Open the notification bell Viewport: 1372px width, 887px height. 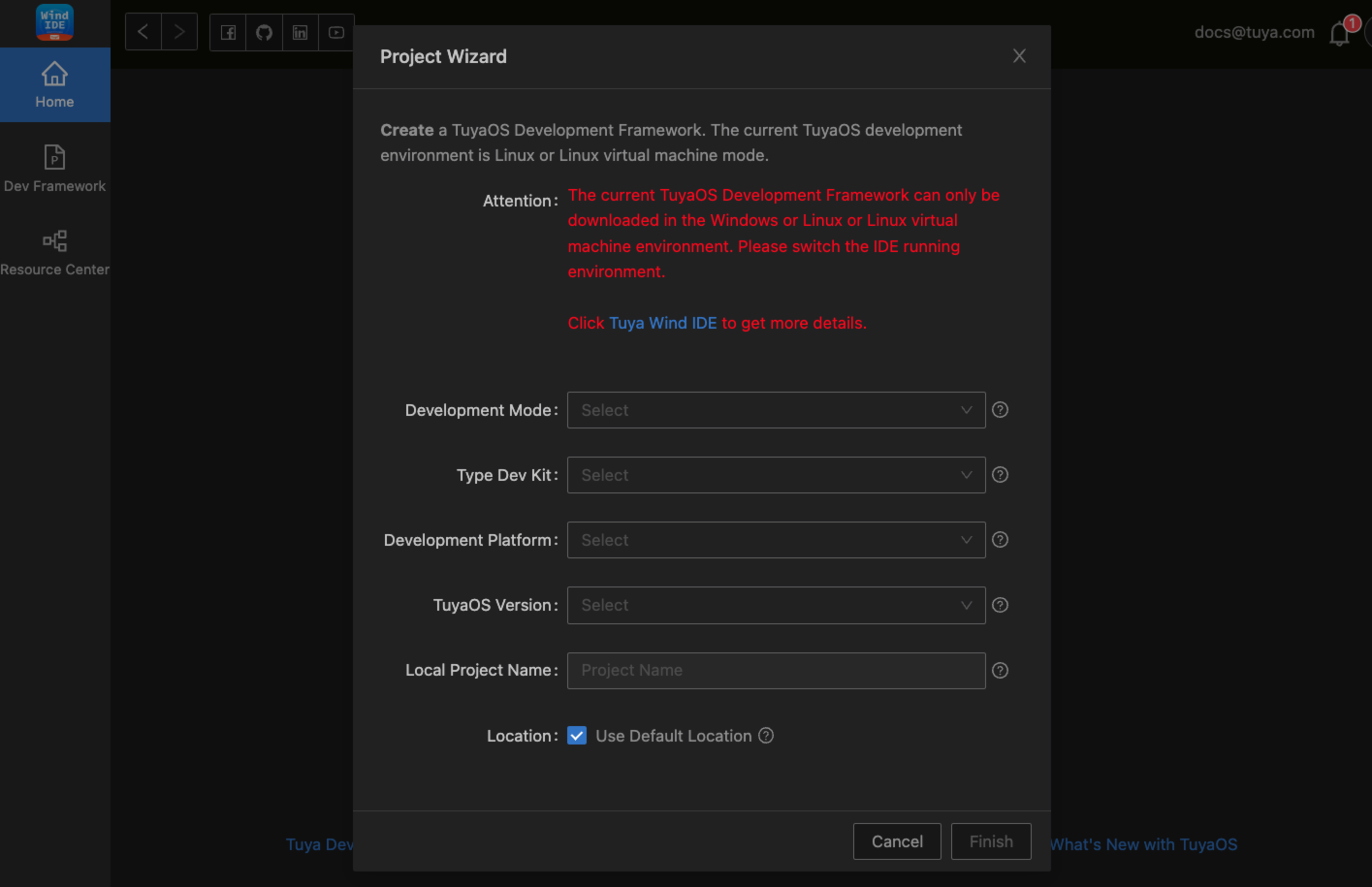point(1340,34)
